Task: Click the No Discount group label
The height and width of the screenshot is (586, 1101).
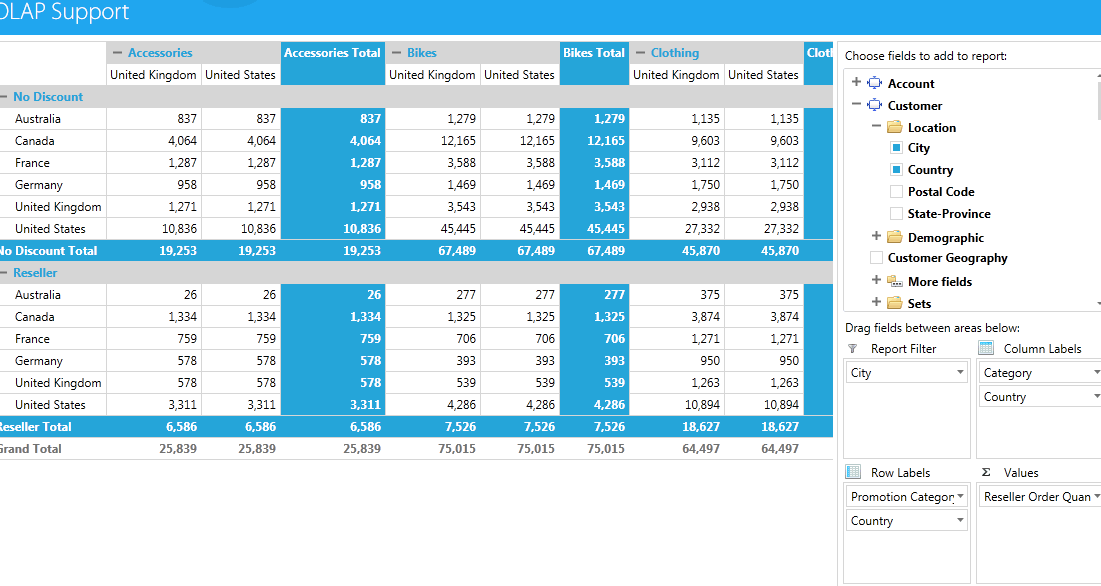Action: point(48,97)
